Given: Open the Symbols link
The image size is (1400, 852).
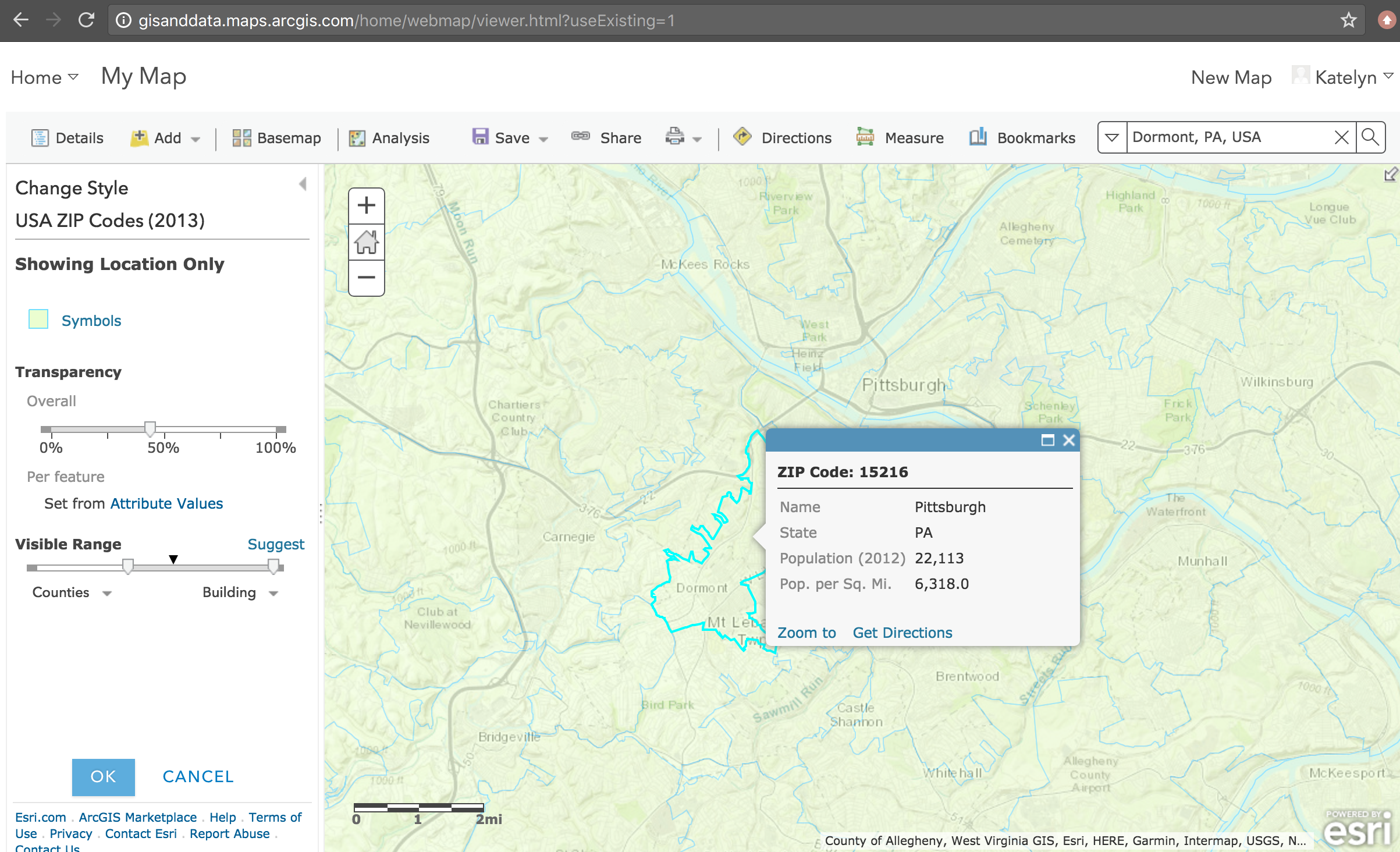Looking at the screenshot, I should click(91, 321).
